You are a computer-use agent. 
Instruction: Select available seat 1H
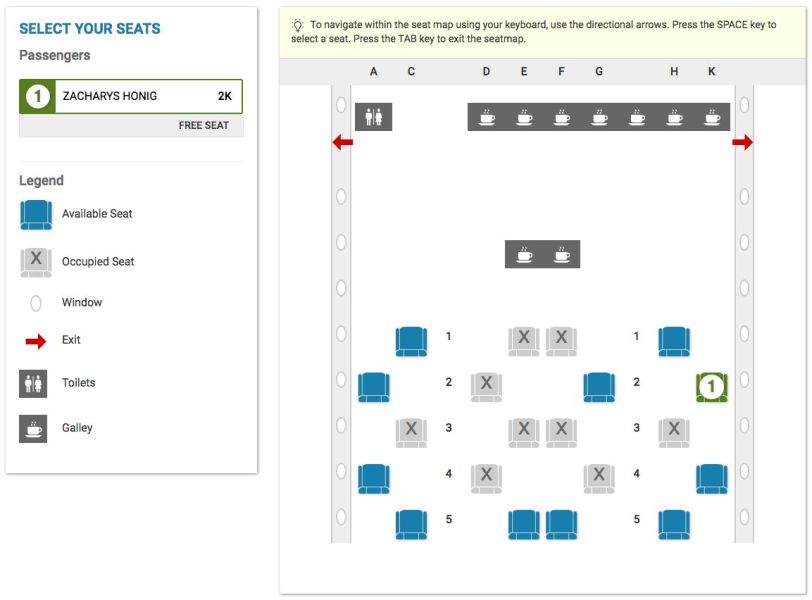pos(674,342)
